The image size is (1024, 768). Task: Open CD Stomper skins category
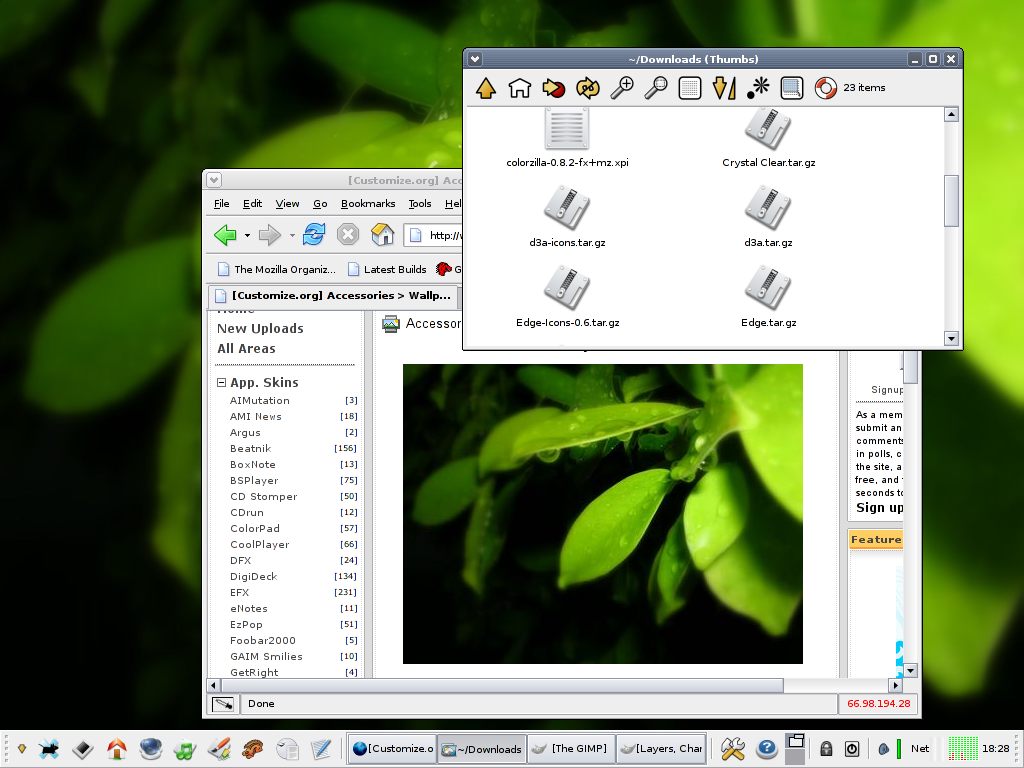click(x=263, y=496)
